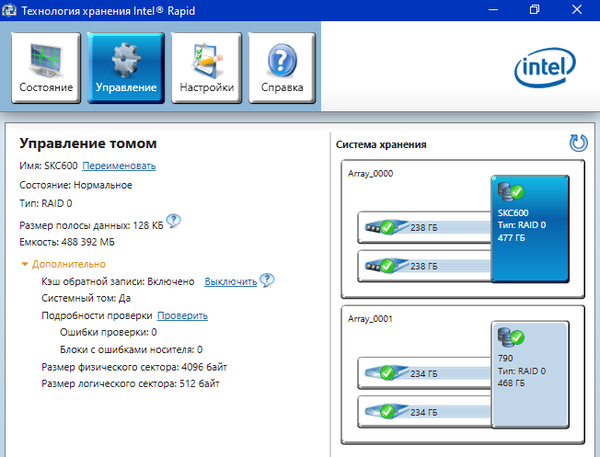Click the Переименовать link
Image resolution: width=600 pixels, height=457 pixels.
pyautogui.click(x=119, y=166)
